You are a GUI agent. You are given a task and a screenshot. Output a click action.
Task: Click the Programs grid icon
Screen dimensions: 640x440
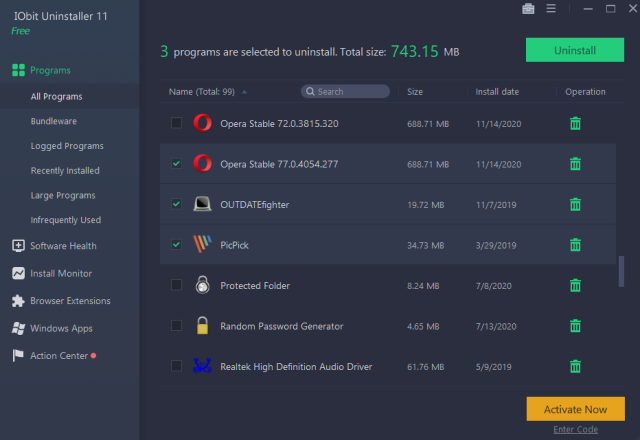18,70
